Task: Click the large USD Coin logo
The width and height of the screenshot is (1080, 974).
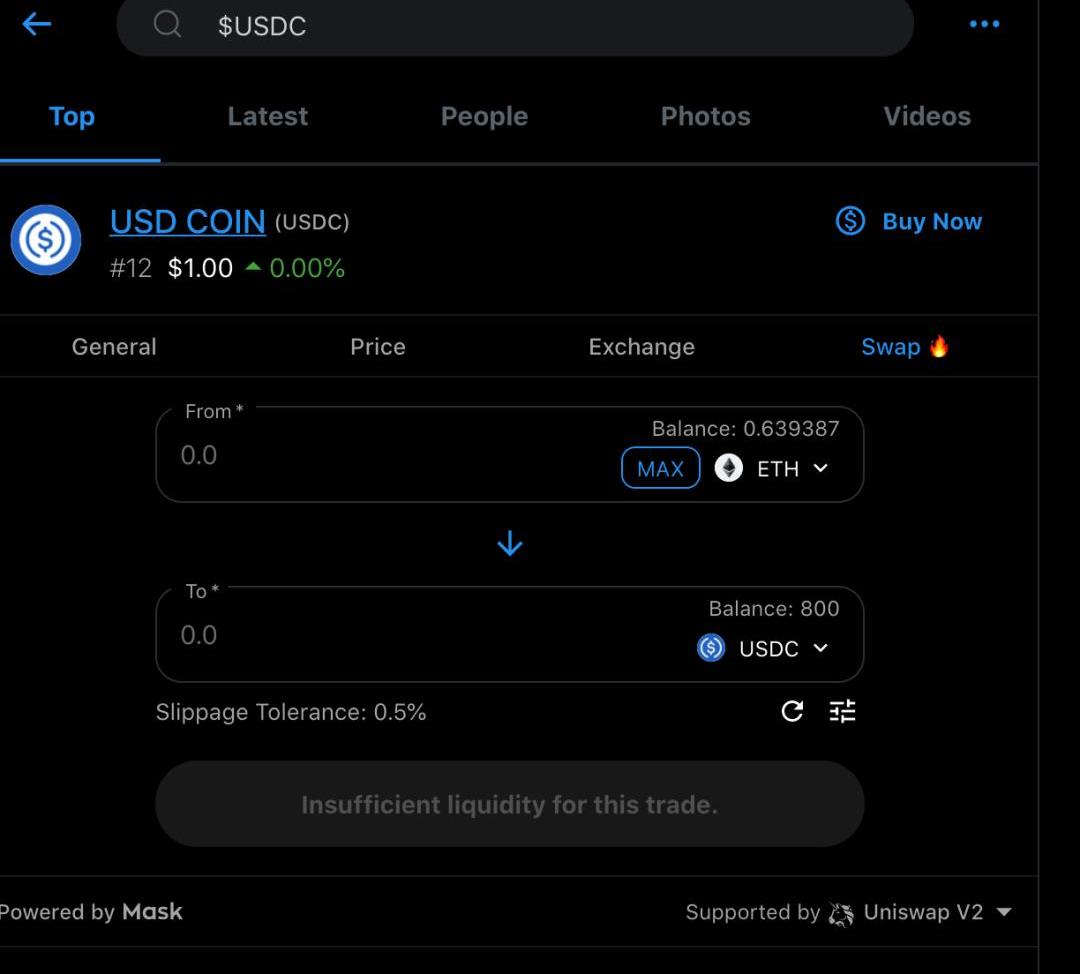Action: click(x=46, y=240)
